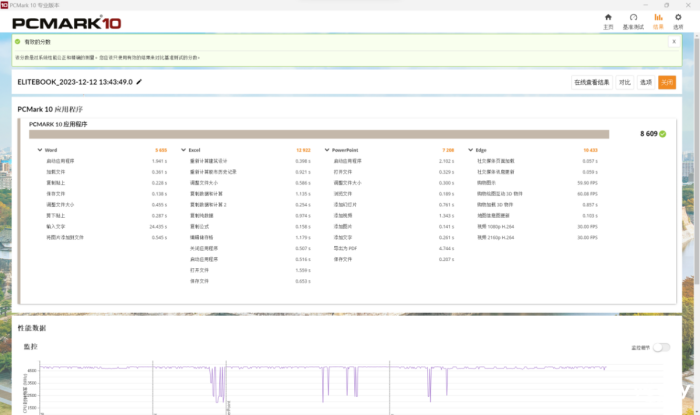Open the Options (选项) gear icon

[679, 19]
